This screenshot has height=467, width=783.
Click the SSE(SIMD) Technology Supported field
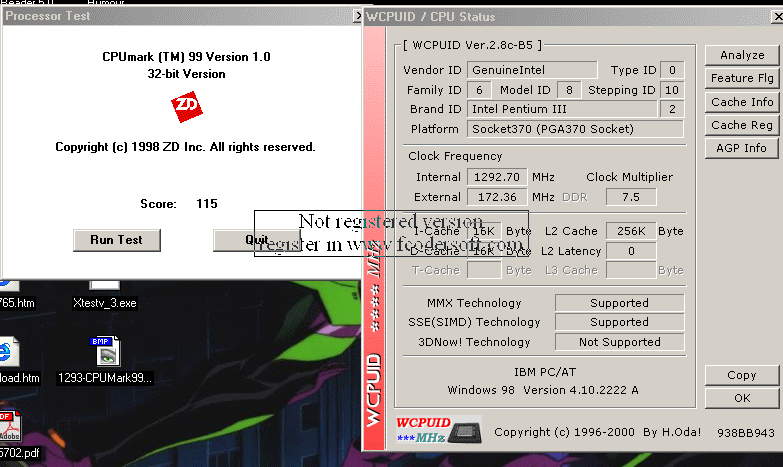point(620,322)
